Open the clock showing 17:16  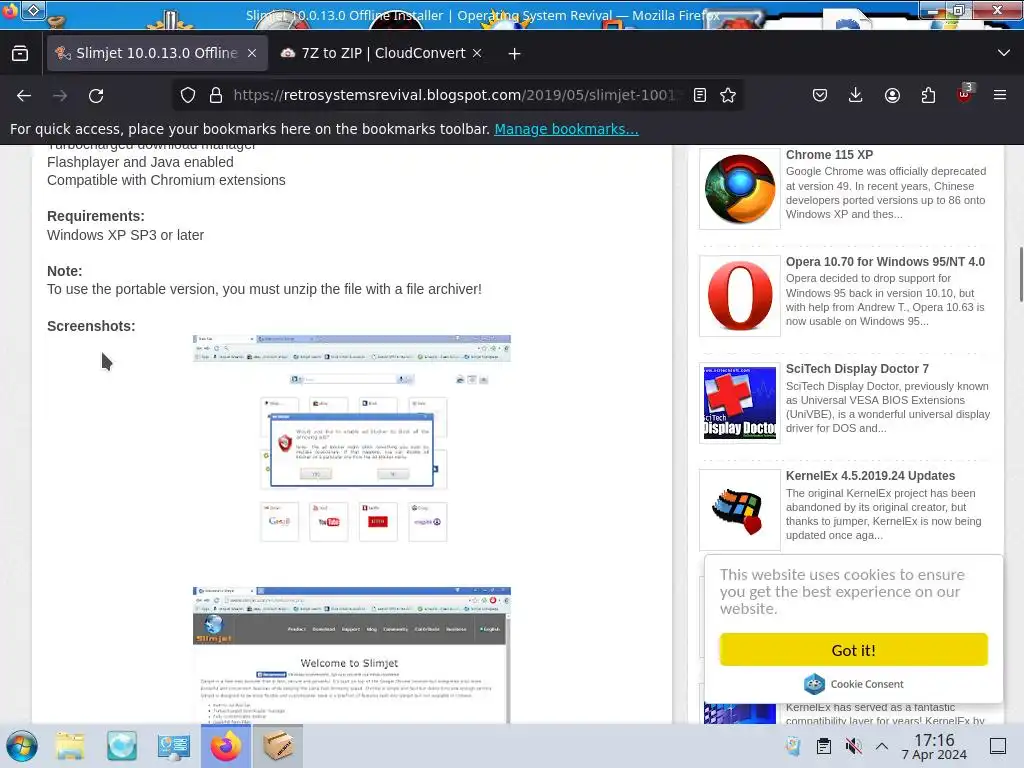coord(934,746)
